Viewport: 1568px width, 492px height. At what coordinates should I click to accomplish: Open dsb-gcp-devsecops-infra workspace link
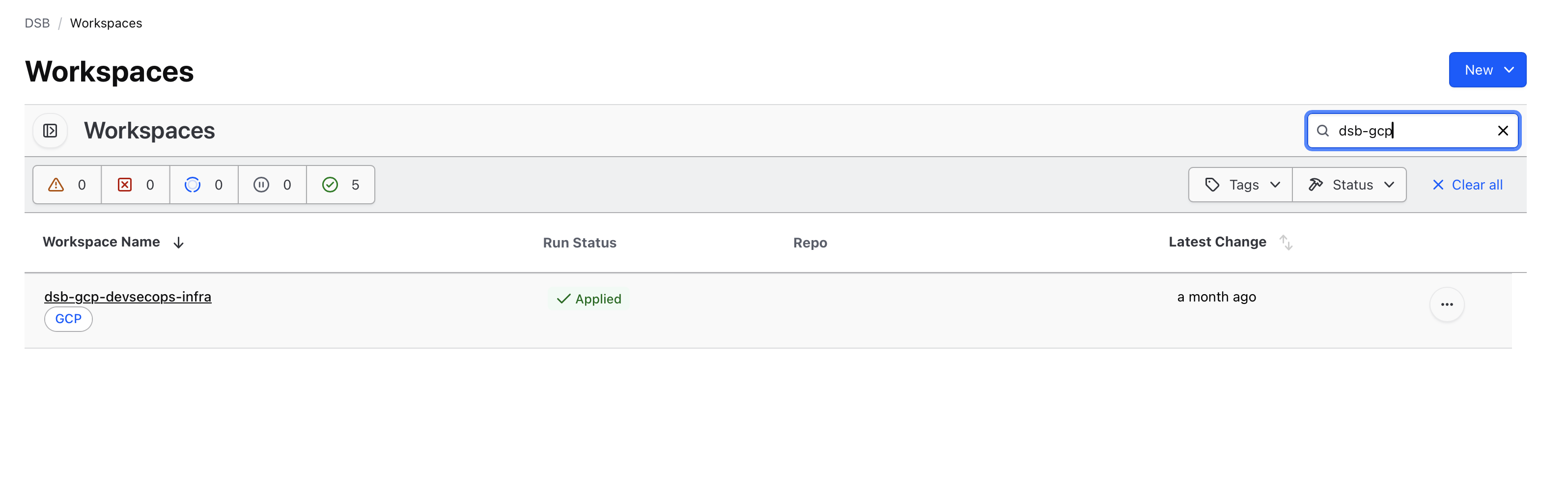point(128,297)
